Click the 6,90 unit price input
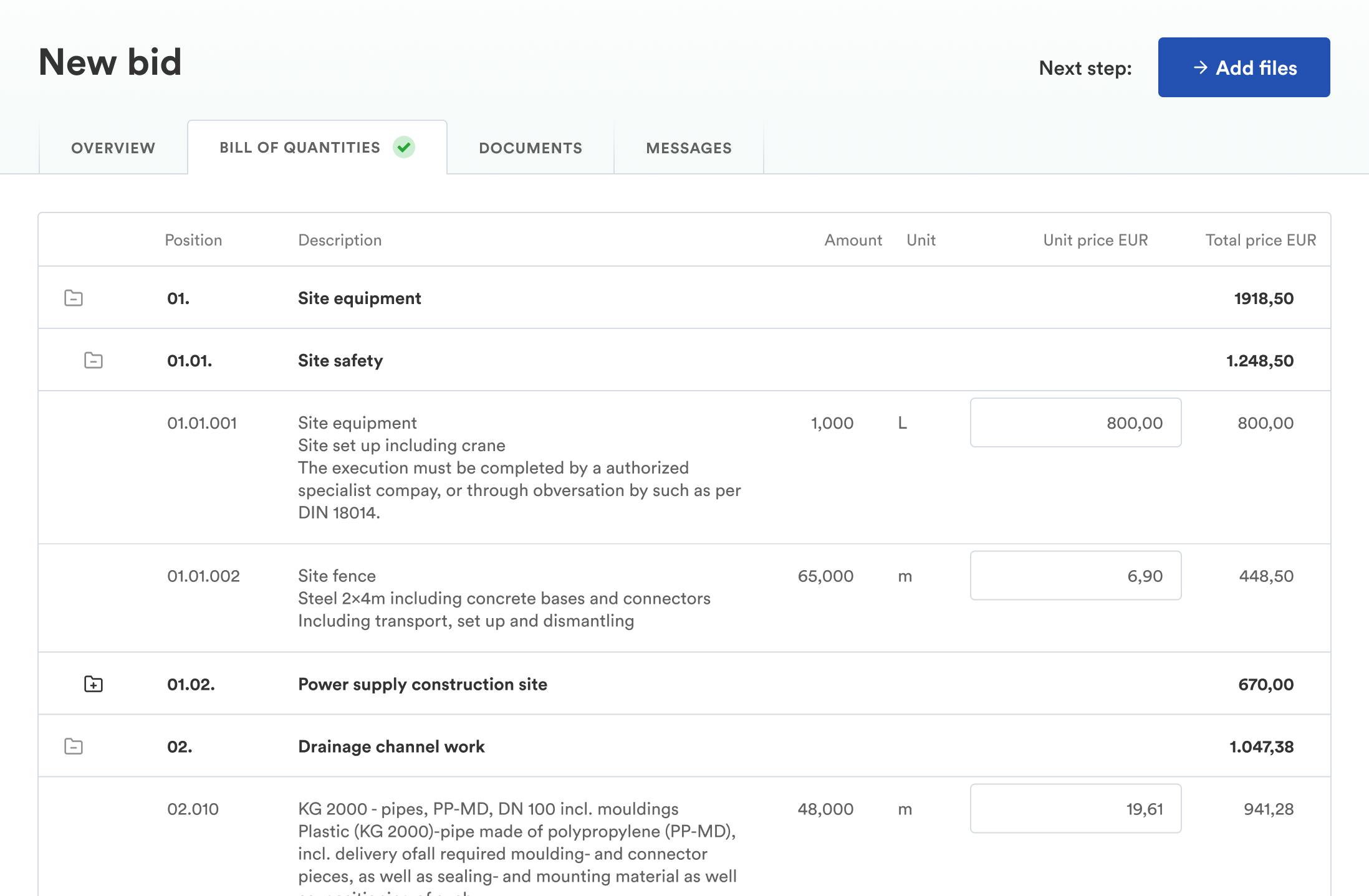This screenshot has width=1369, height=896. (x=1075, y=576)
